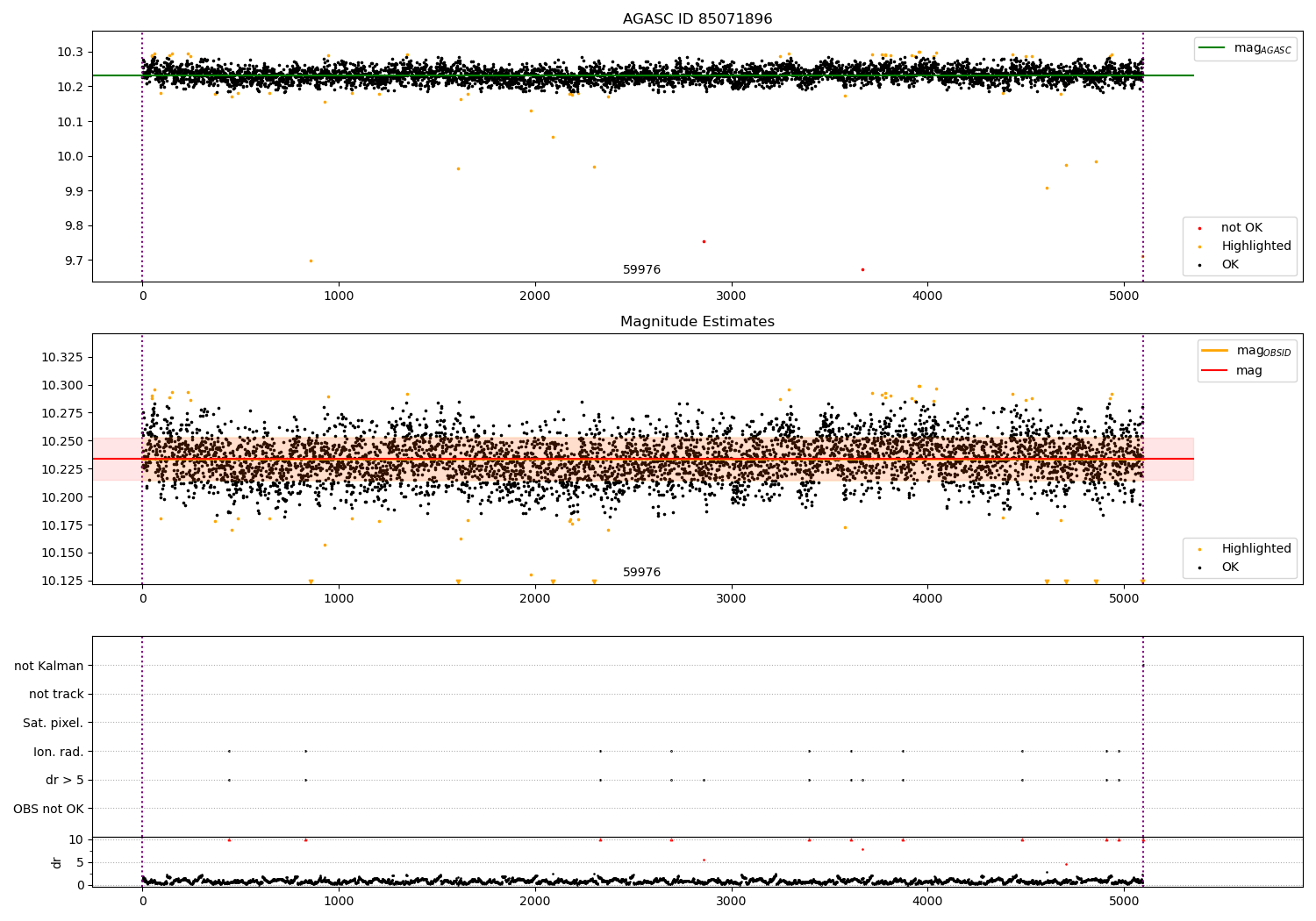Image resolution: width=1316 pixels, height=921 pixels.
Task: Click the 'OBS not OK' row label
Action: [x=49, y=809]
